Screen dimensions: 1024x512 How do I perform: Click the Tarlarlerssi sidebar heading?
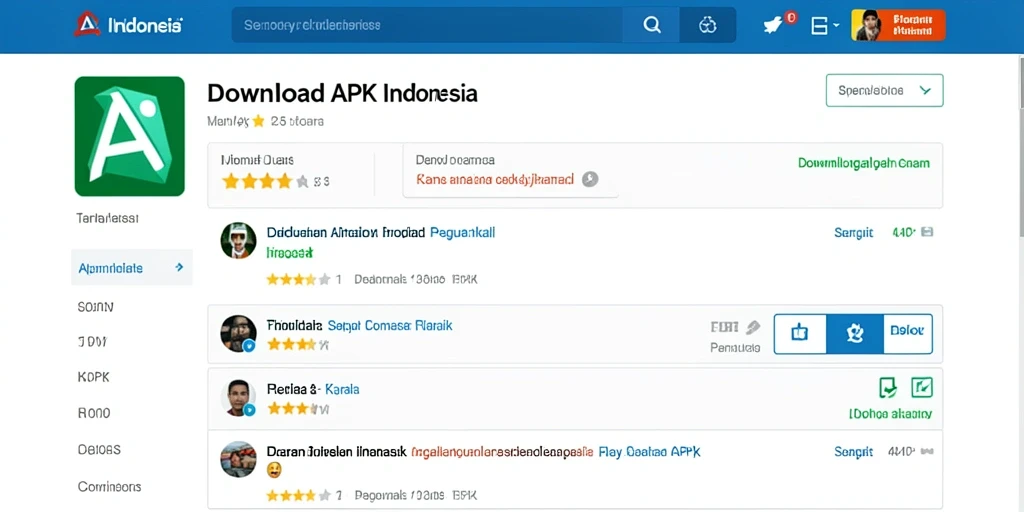pos(107,218)
